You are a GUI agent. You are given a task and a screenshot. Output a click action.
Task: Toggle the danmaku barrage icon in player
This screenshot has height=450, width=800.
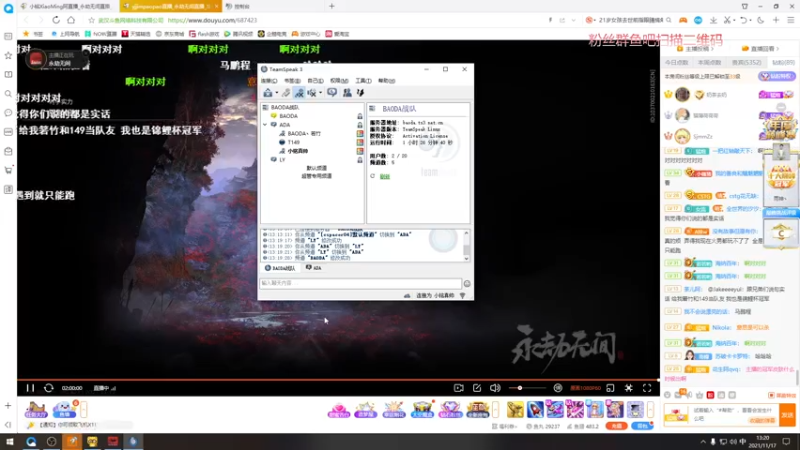[558, 388]
